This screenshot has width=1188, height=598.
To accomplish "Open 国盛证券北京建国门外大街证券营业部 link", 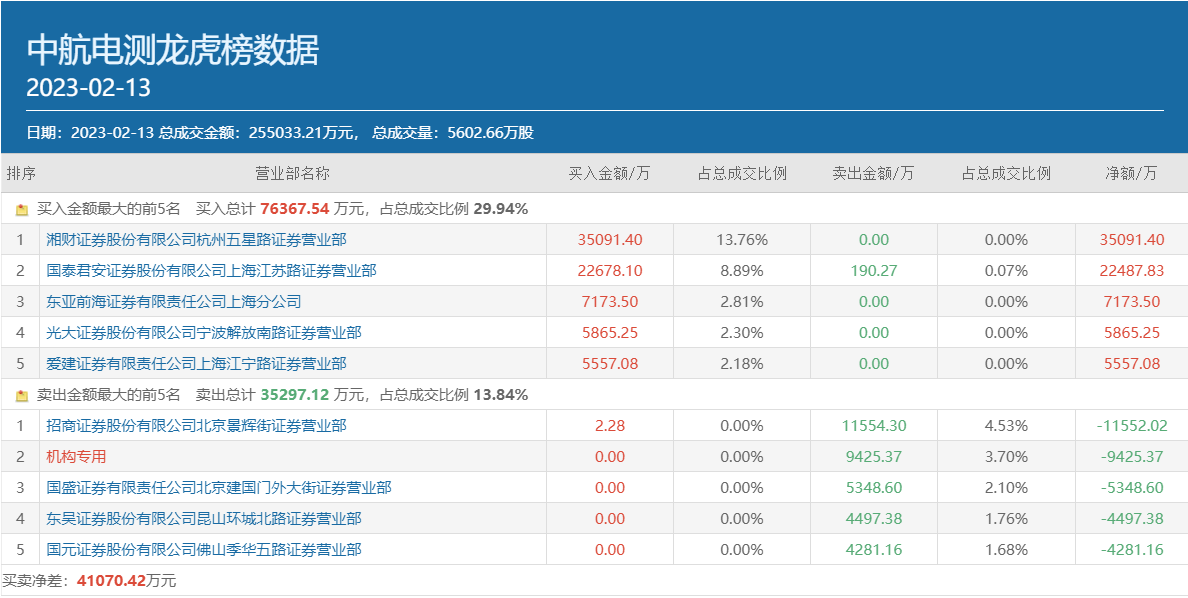I will pyautogui.click(x=219, y=488).
